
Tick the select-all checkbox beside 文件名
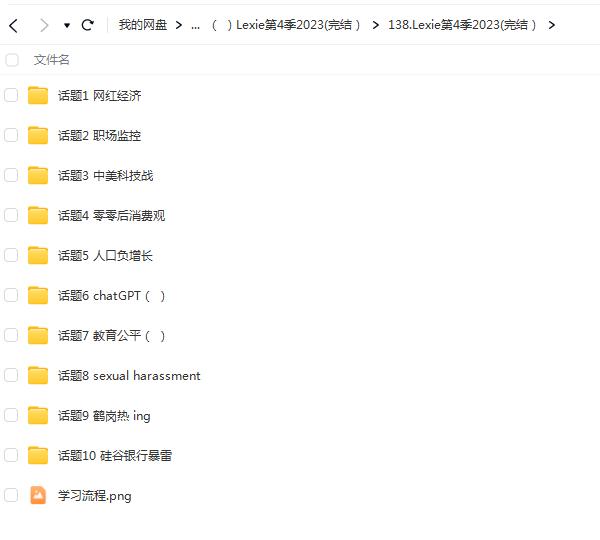pos(12,60)
